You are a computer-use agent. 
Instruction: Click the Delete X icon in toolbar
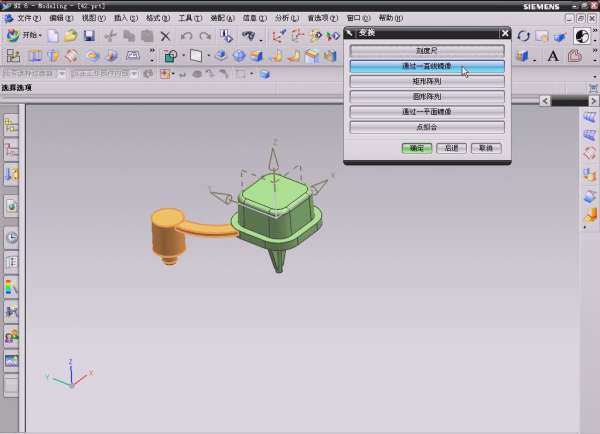tap(166, 36)
